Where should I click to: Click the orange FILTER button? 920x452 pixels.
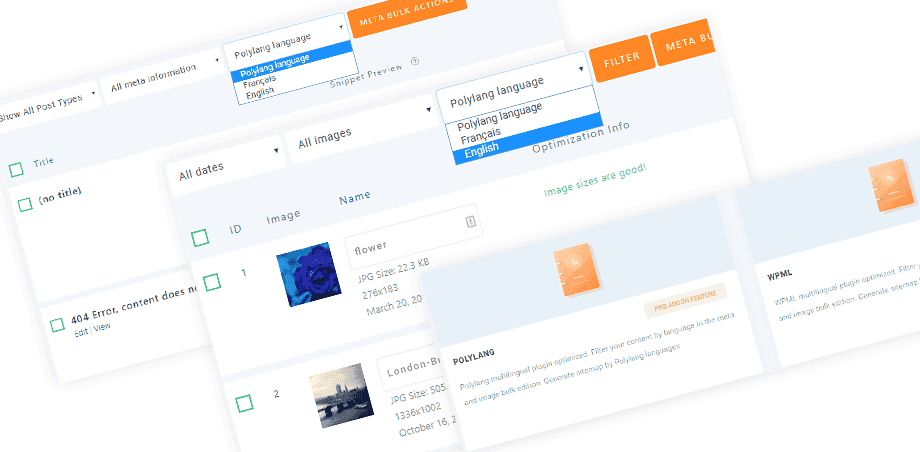coord(622,58)
